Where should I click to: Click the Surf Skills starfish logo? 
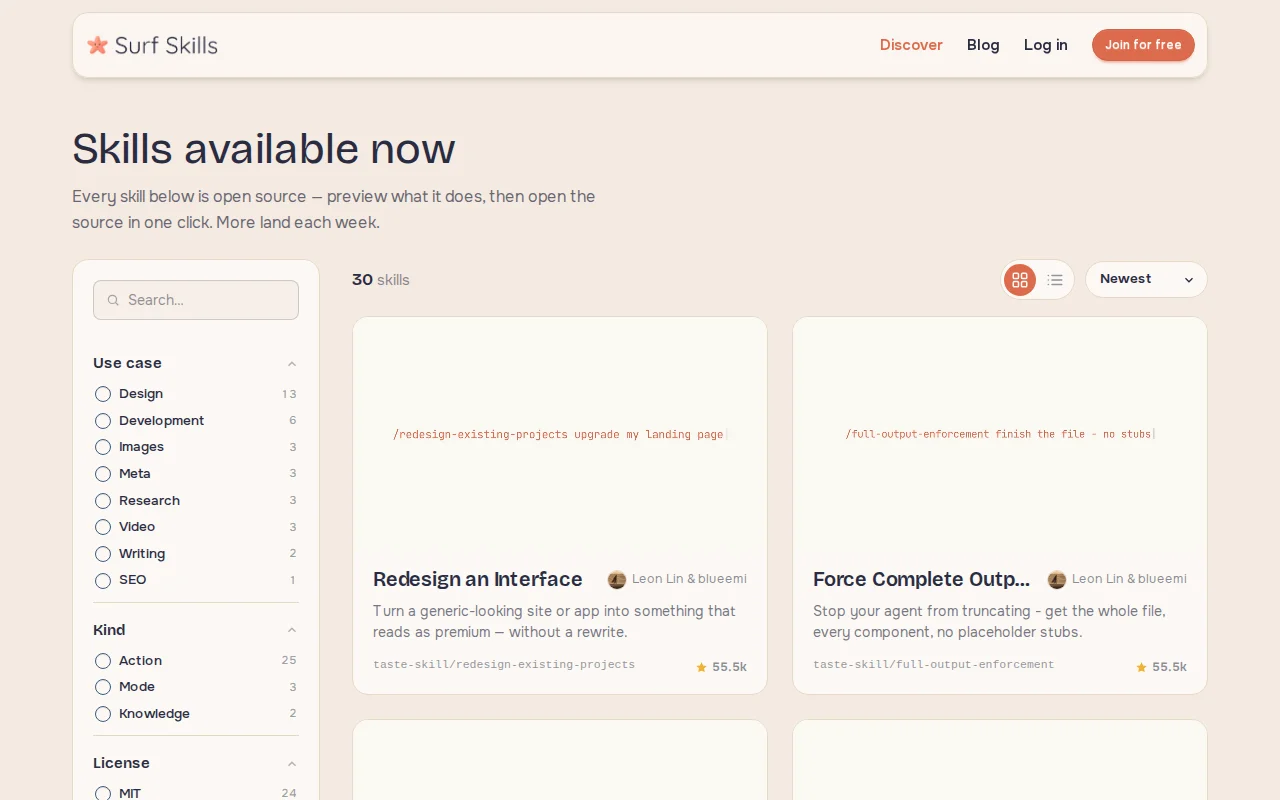point(97,45)
